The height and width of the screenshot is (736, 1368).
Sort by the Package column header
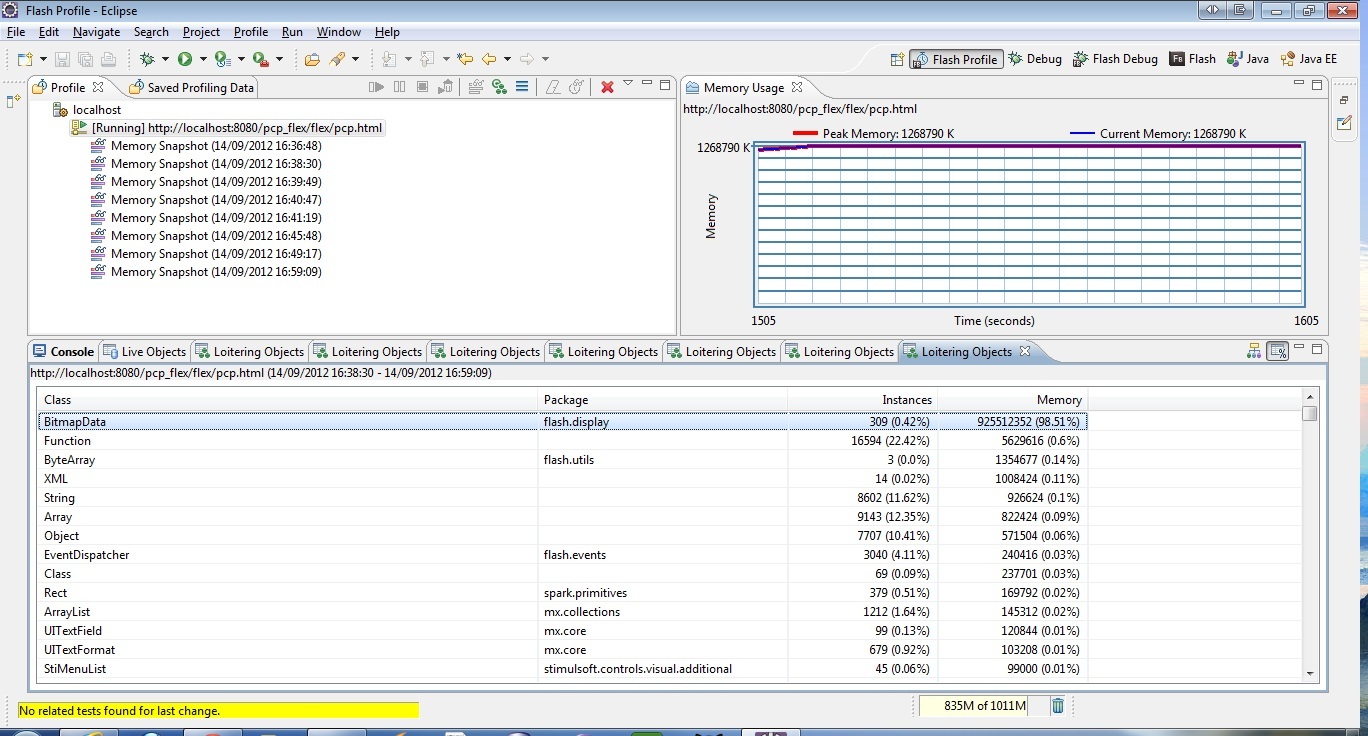(x=662, y=400)
